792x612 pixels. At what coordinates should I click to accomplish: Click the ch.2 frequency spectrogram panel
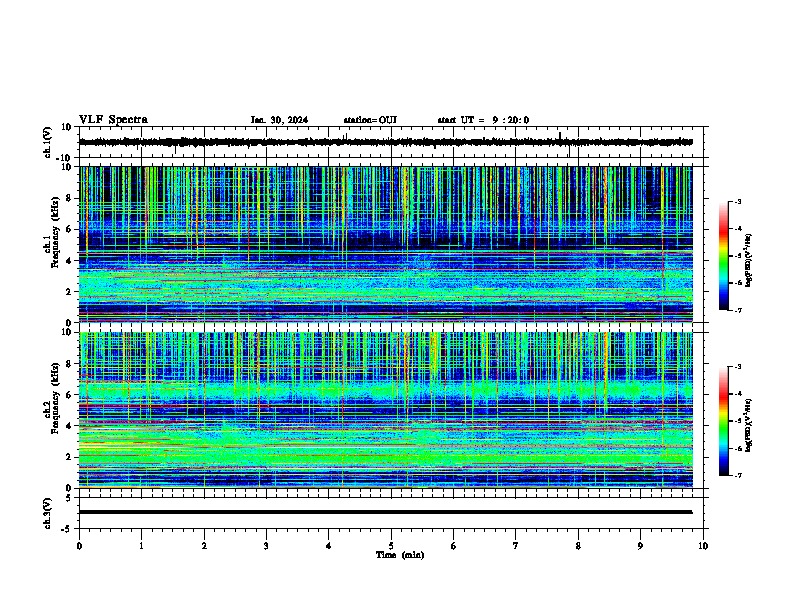pos(386,410)
